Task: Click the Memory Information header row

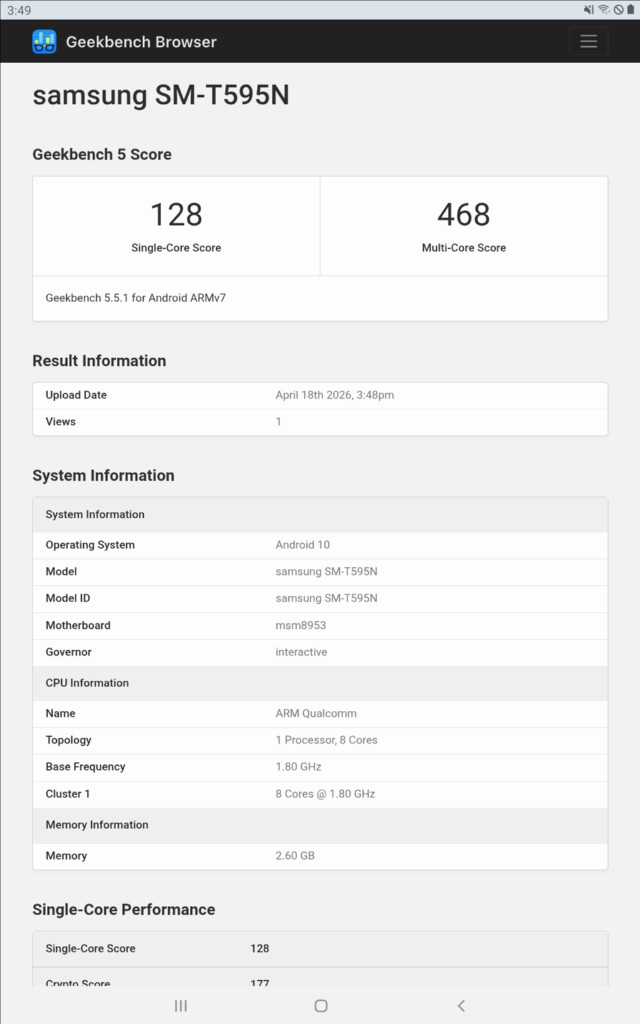Action: click(320, 825)
